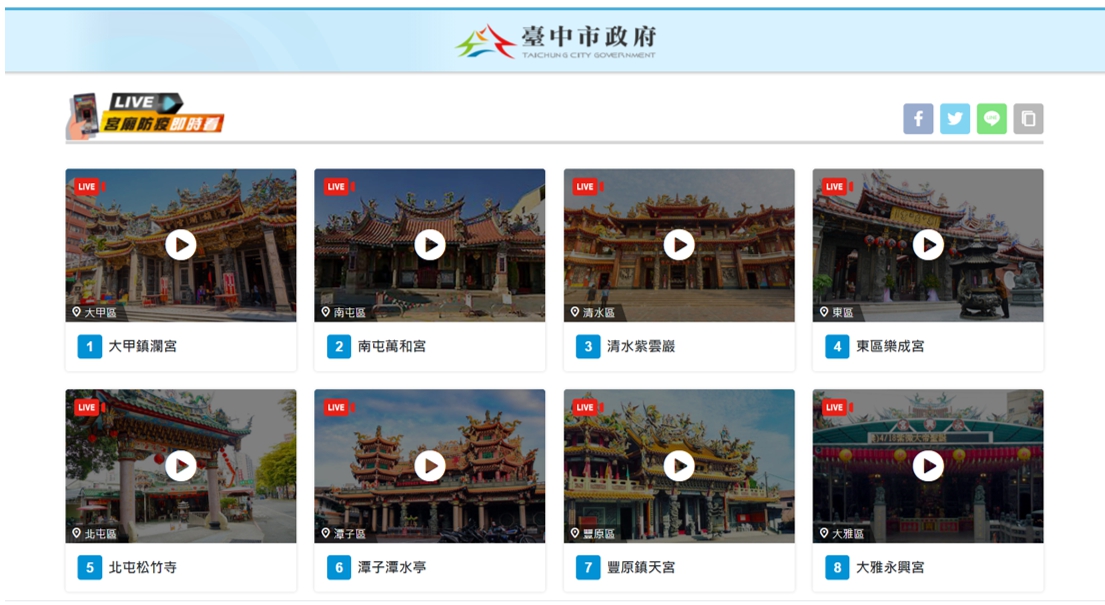The width and height of the screenshot is (1105, 605).
Task: Open the 東區樂成宮 title link
Action: 890,347
